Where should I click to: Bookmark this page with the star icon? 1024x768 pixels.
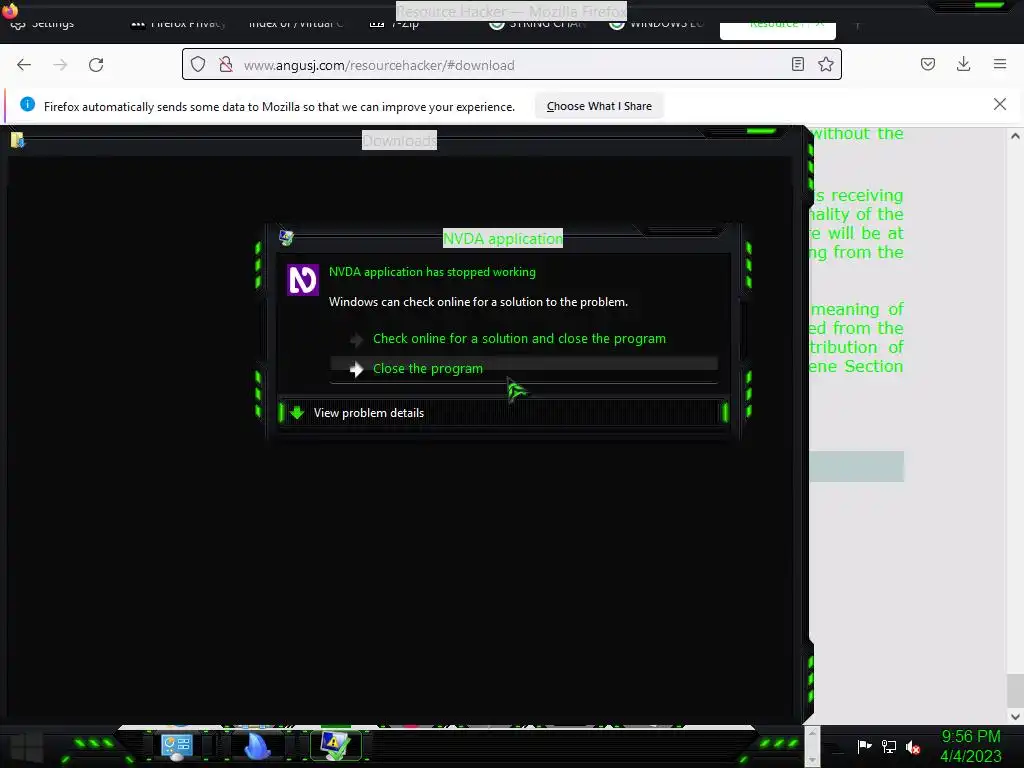tap(826, 65)
